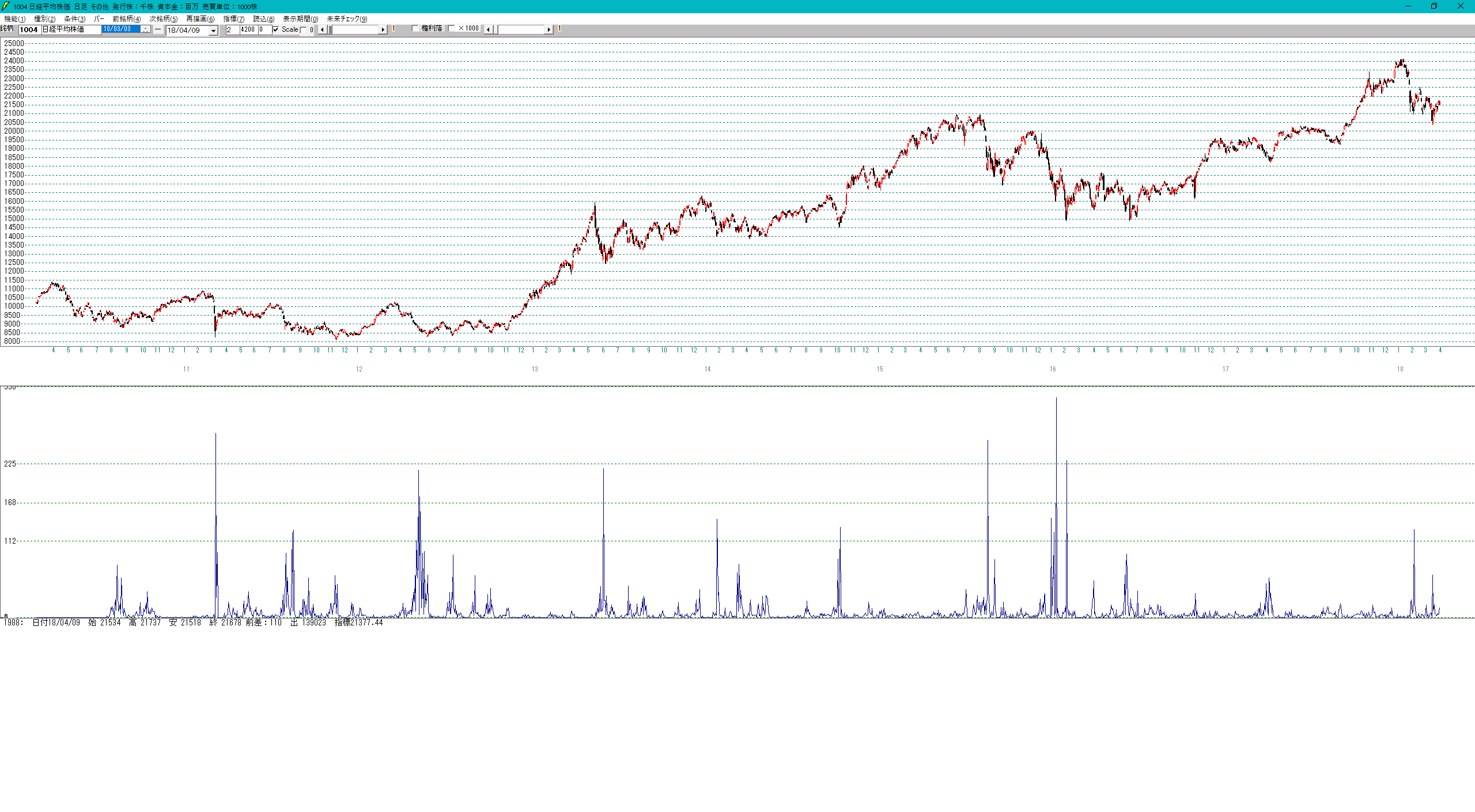Viewport: 1475px width, 812px height.
Task: Click the 1004 stock code field
Action: [29, 29]
